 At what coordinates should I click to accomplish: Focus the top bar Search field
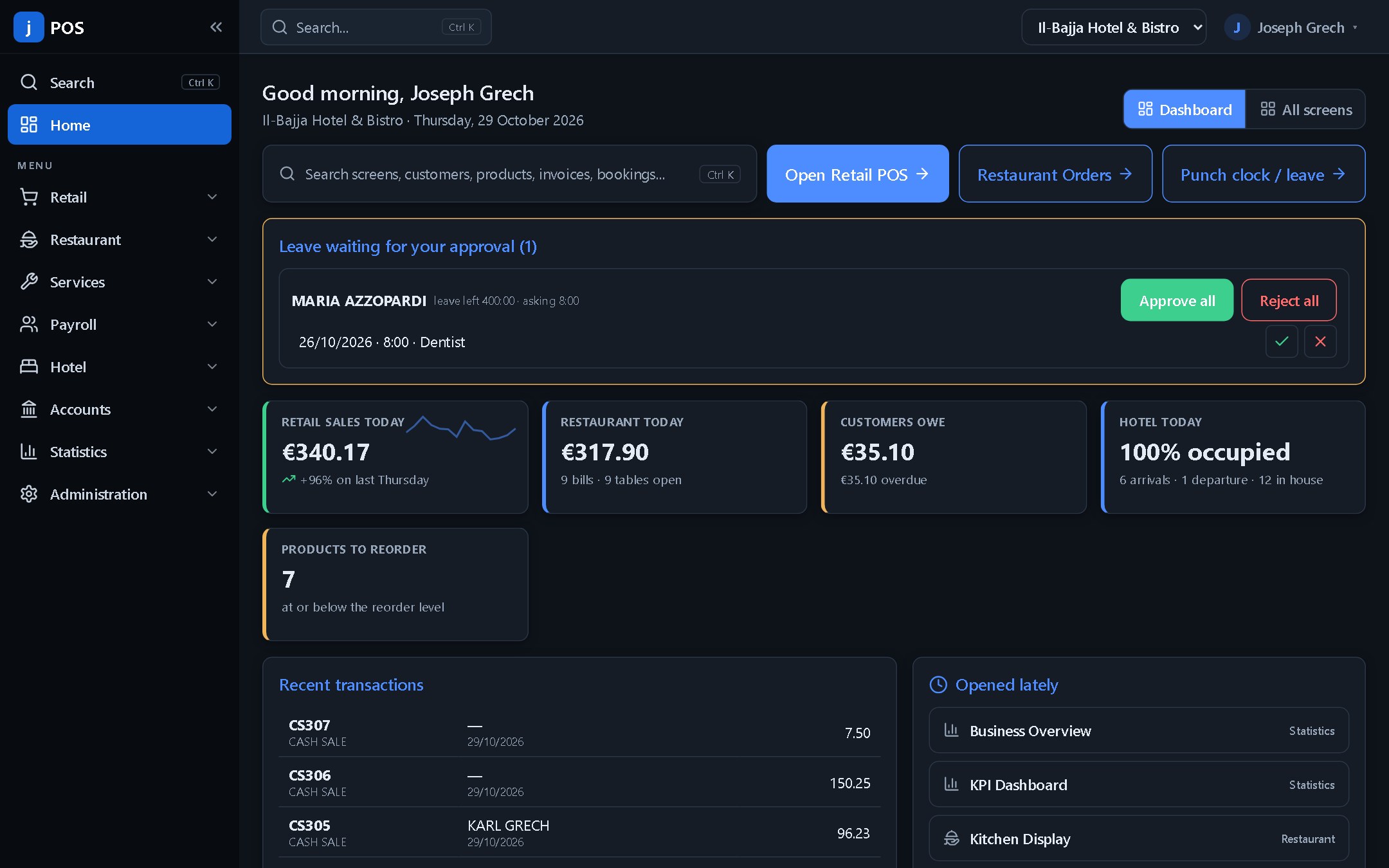point(376,27)
